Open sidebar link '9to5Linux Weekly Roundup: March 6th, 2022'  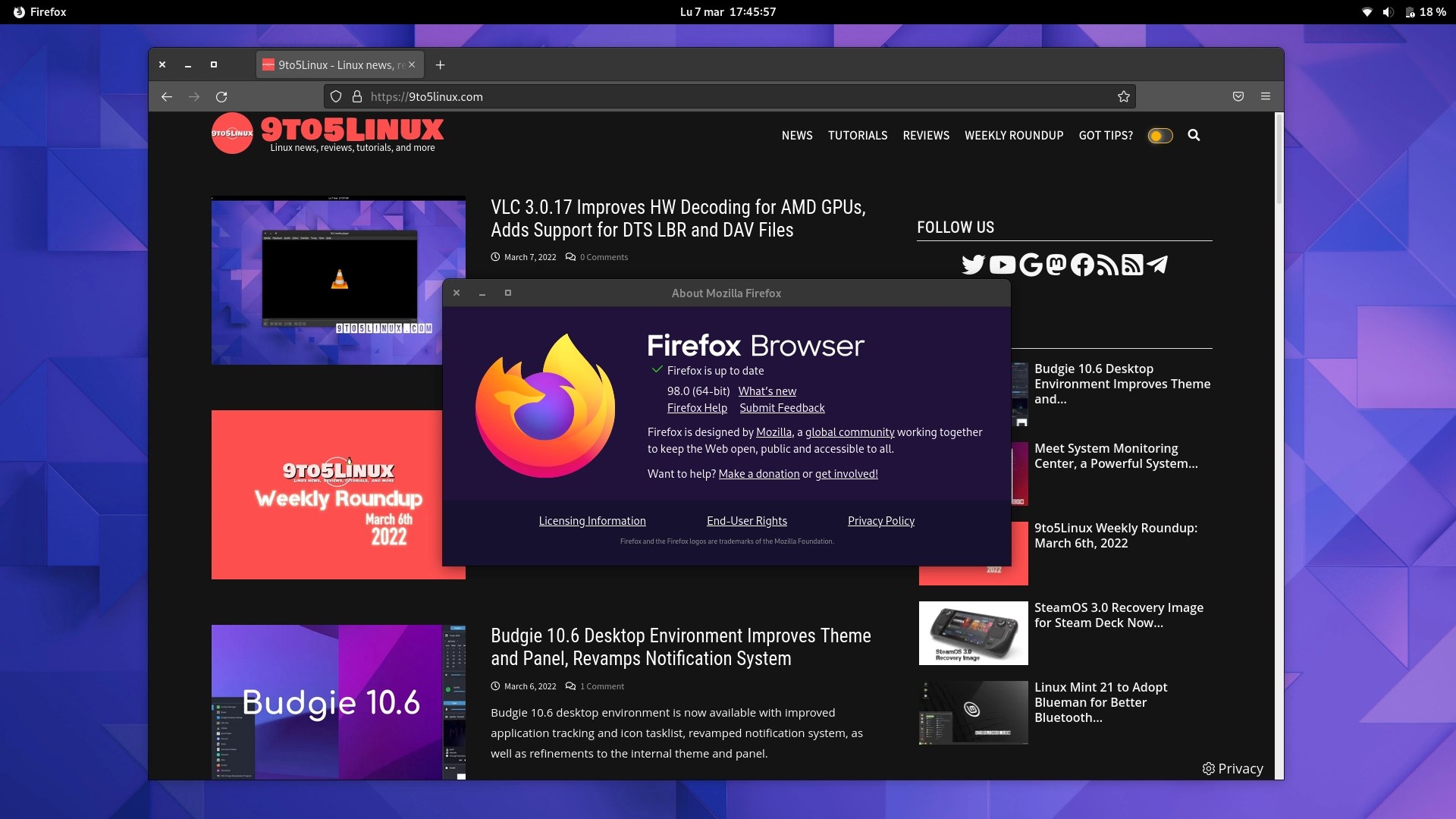coord(1116,535)
